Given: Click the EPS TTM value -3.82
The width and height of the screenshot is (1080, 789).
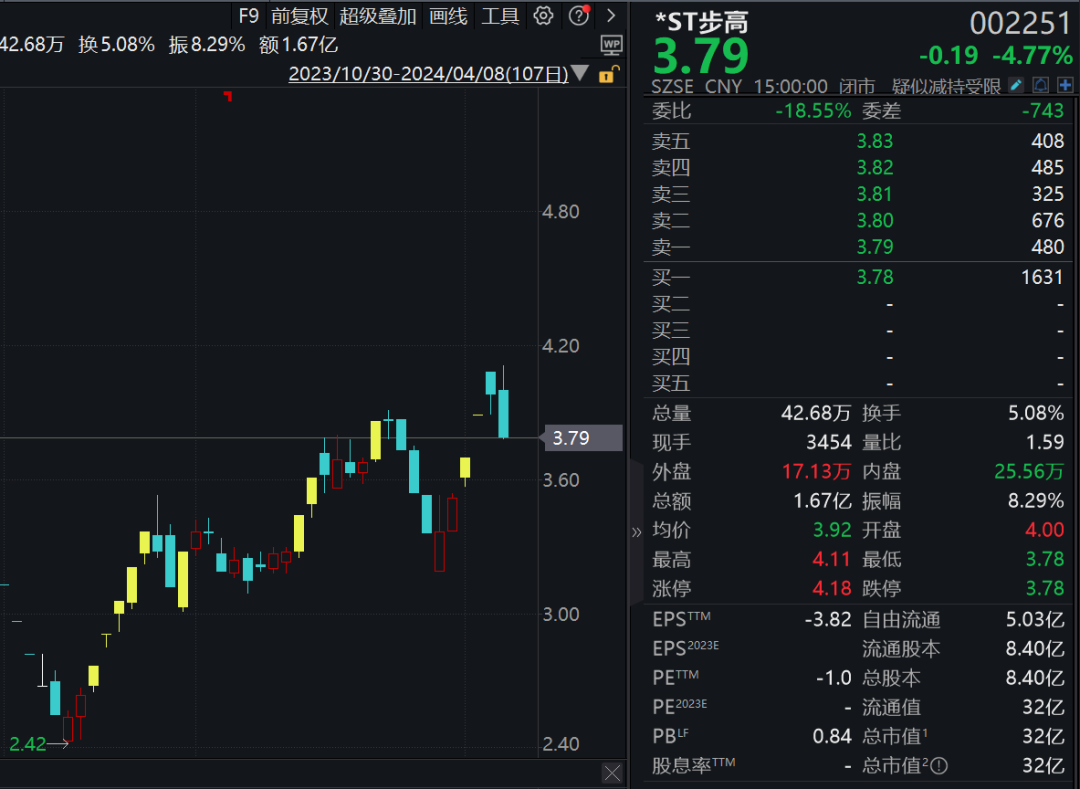Looking at the screenshot, I should point(828,620).
